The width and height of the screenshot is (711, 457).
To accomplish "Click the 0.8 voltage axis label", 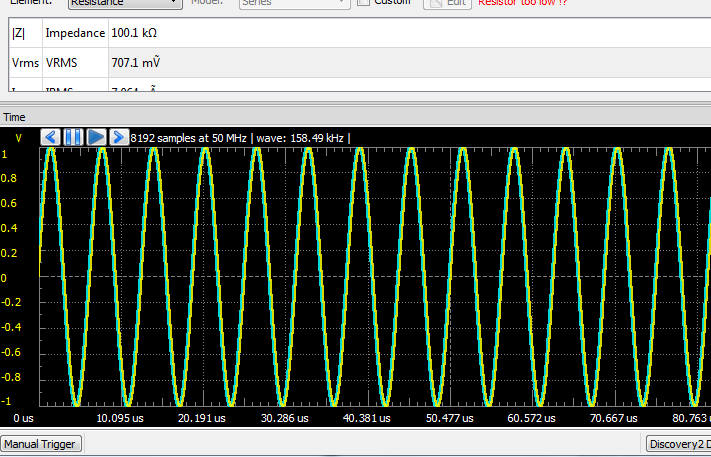I will pyautogui.click(x=9, y=178).
